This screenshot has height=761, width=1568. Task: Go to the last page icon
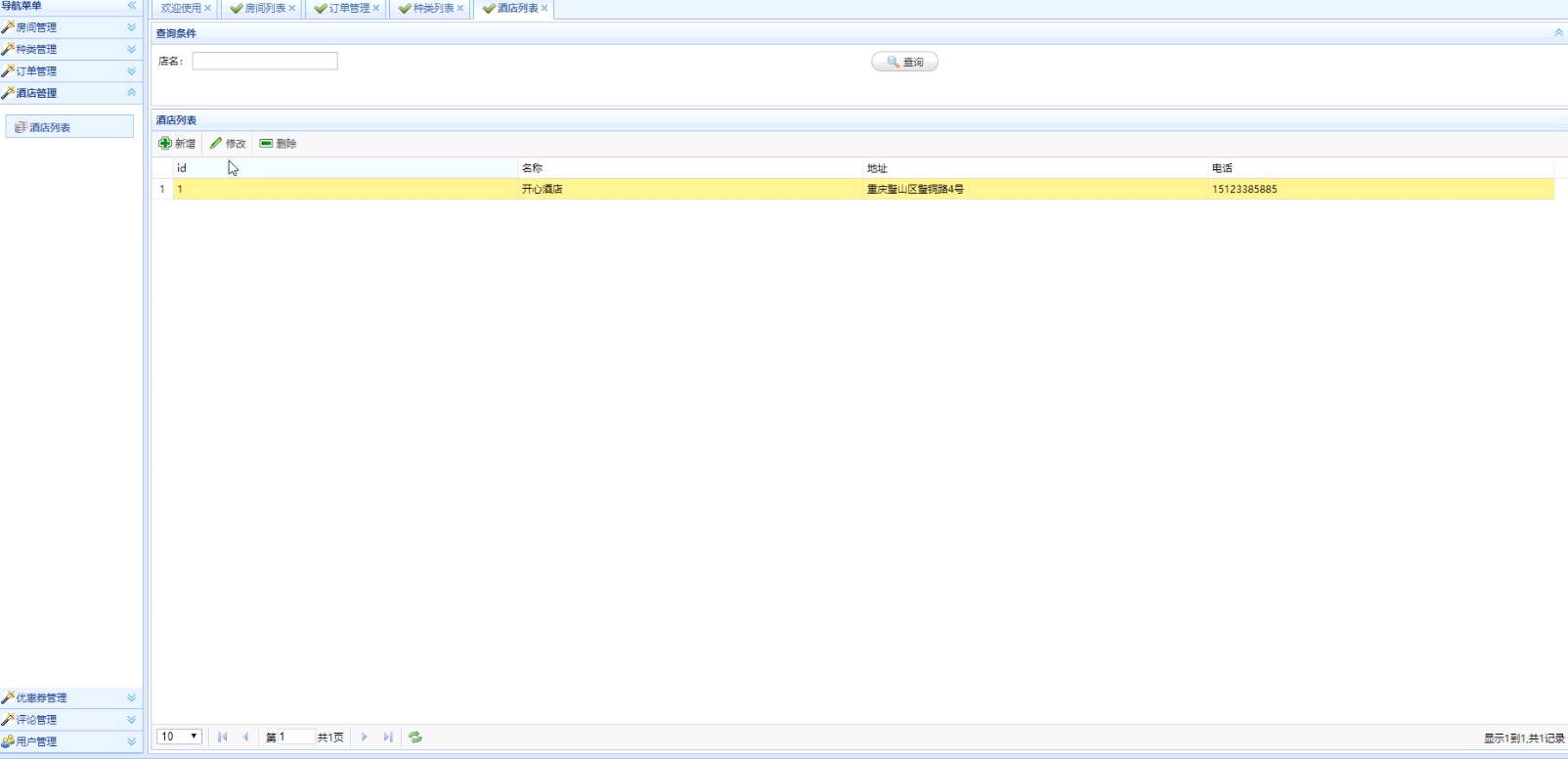[x=388, y=737]
